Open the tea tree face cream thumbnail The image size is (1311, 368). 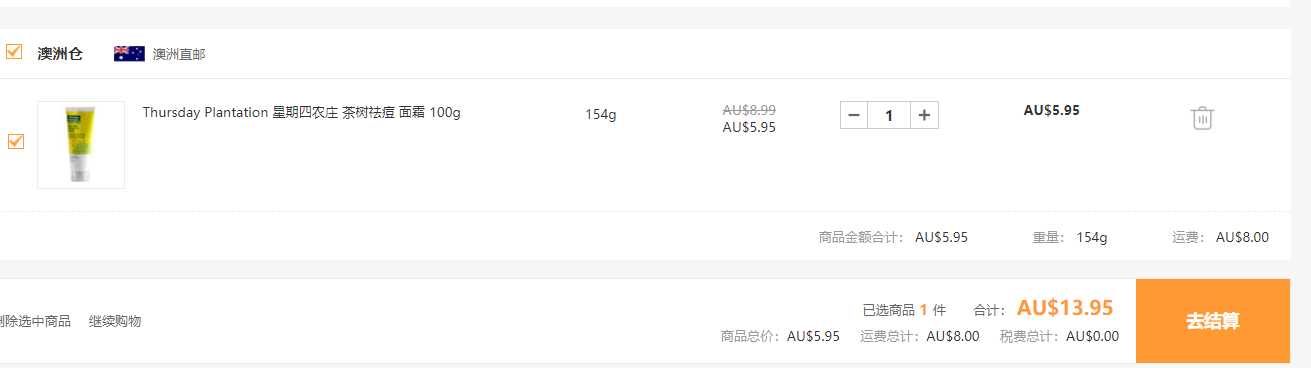(81, 145)
